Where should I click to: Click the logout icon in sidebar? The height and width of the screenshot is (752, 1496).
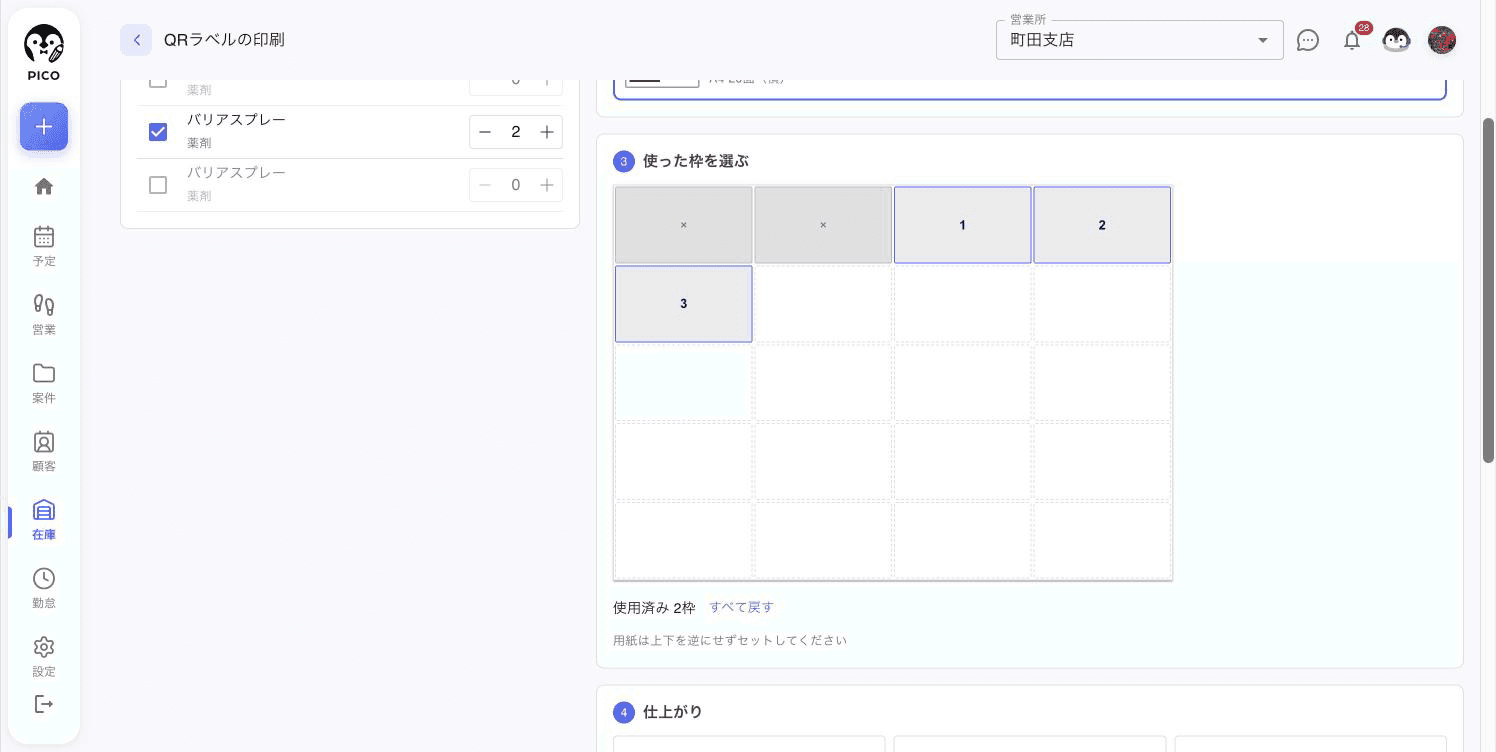point(44,704)
